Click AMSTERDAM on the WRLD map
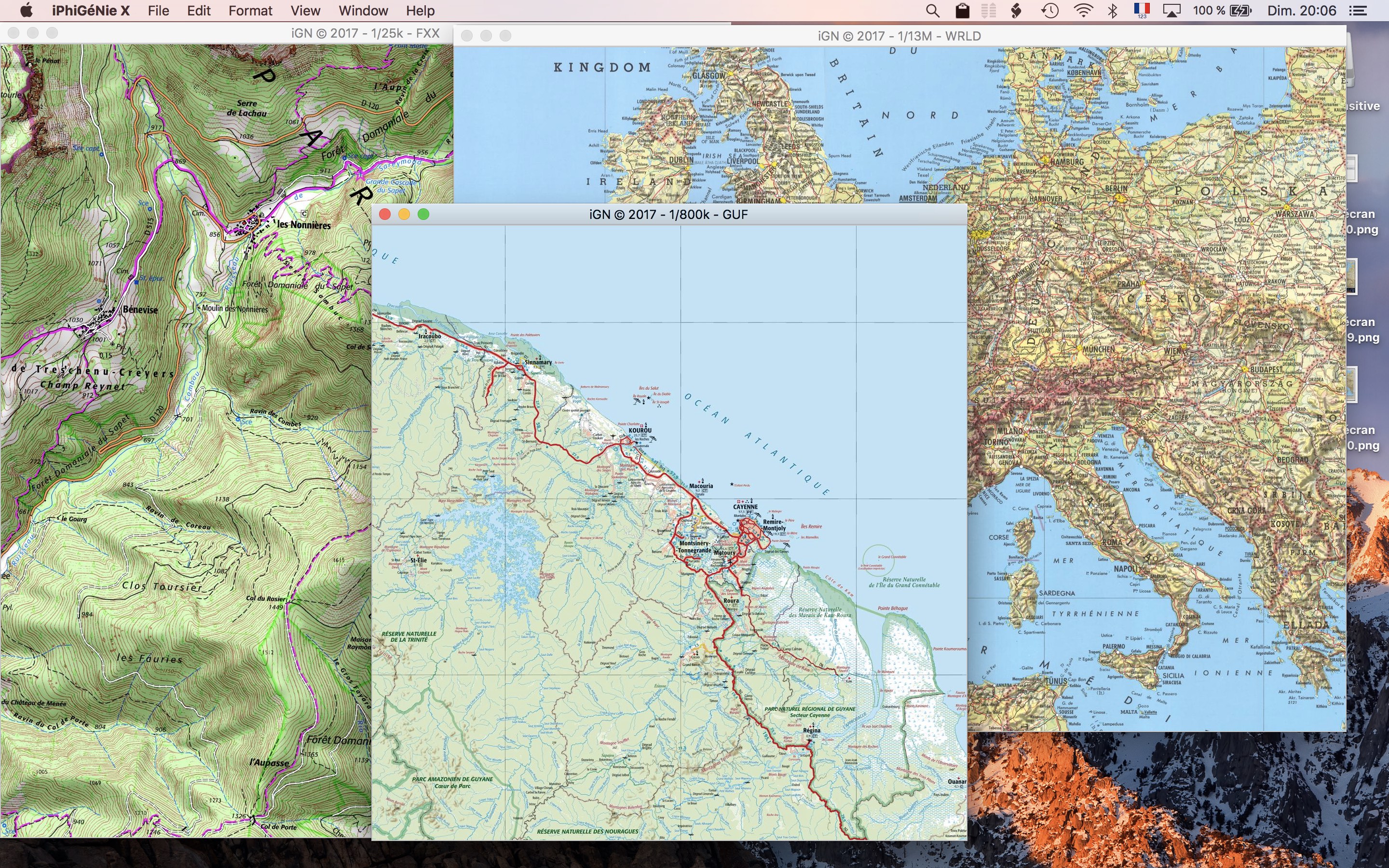Viewport: 1389px width, 868px height. 918,198
